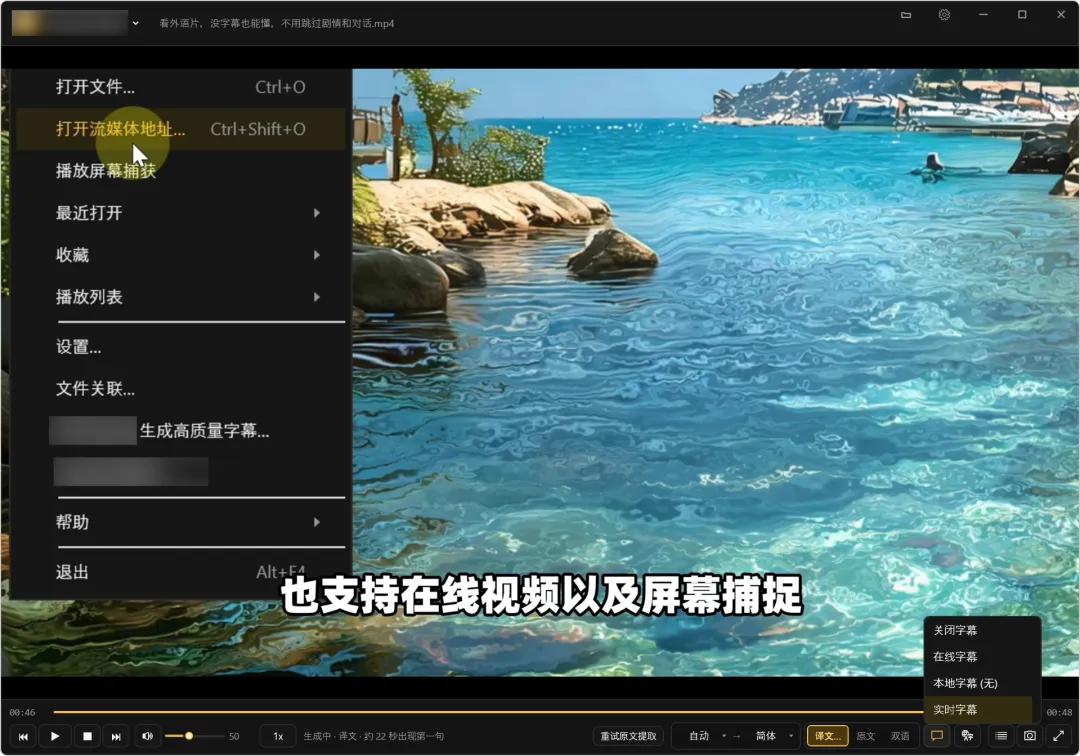
Task: Choose 实时字幕 in subtitle popup
Action: tap(978, 710)
